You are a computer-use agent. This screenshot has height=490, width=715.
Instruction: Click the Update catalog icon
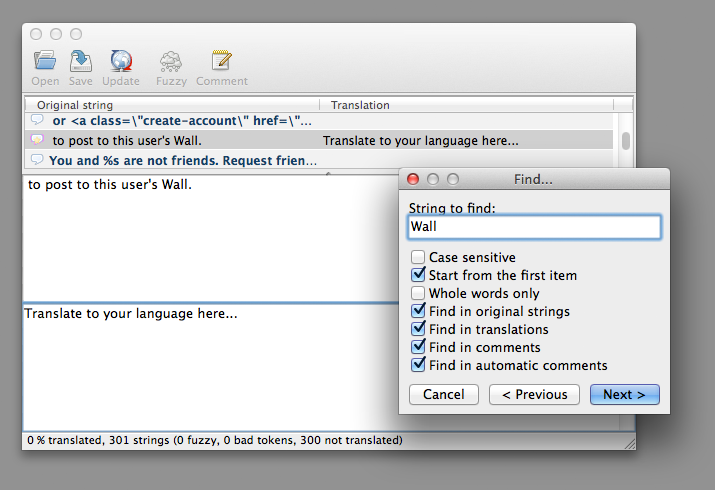point(121,62)
